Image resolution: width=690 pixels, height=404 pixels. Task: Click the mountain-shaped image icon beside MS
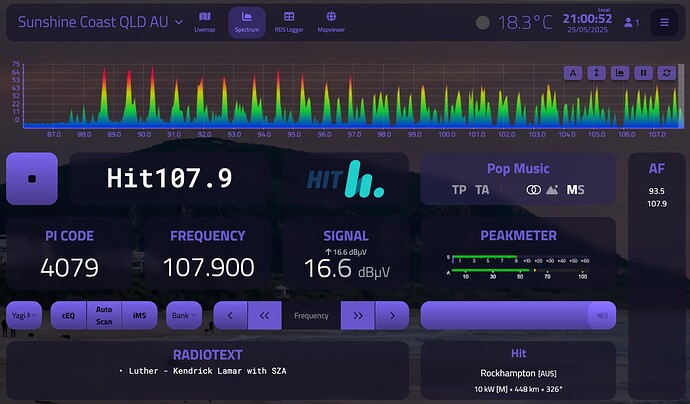click(x=552, y=190)
